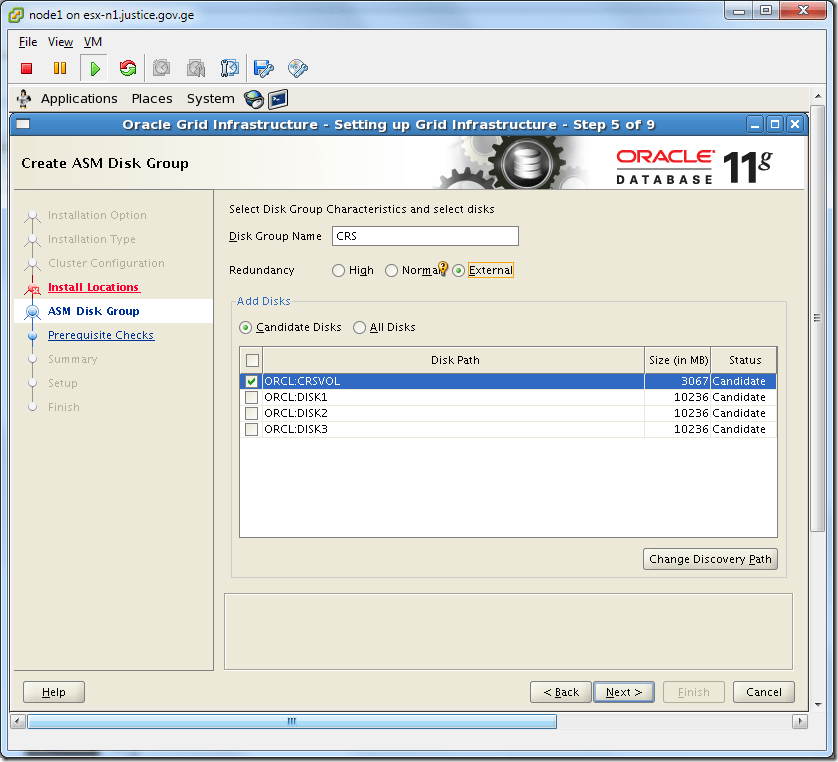Image resolution: width=838 pixels, height=762 pixels.
Task: Open the web browser launcher on the panel
Action: pos(253,98)
